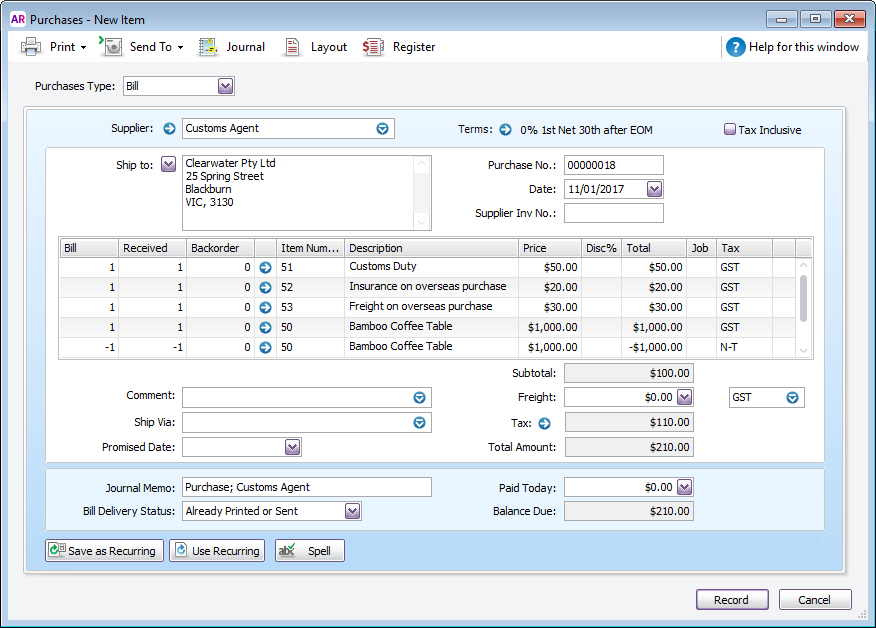Toggle the Tax Inclusive checkbox
The image size is (876, 628).
pyautogui.click(x=730, y=129)
